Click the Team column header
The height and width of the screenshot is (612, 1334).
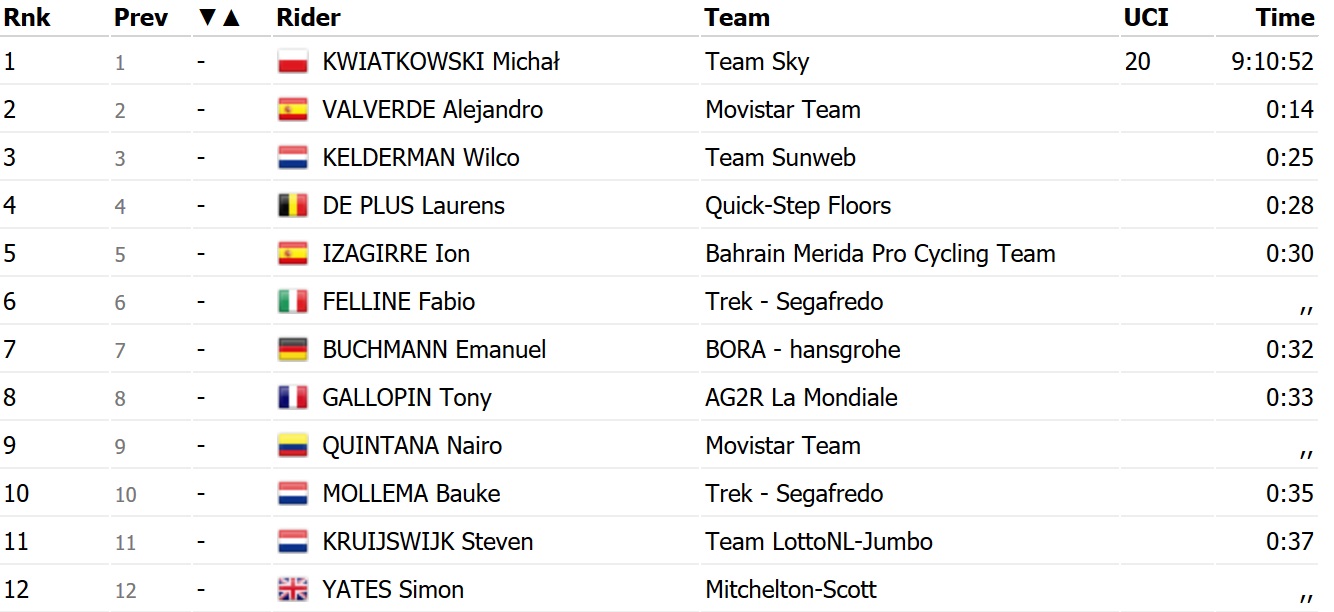click(x=737, y=18)
